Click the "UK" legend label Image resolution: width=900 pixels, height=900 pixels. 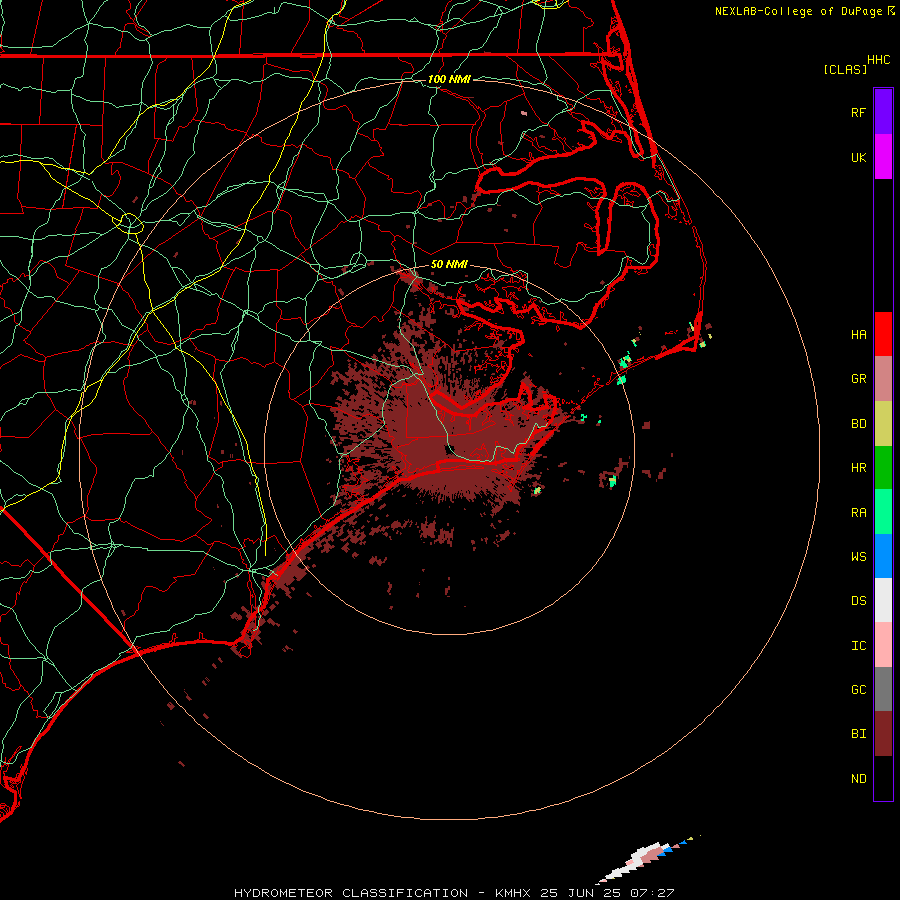(x=858, y=157)
